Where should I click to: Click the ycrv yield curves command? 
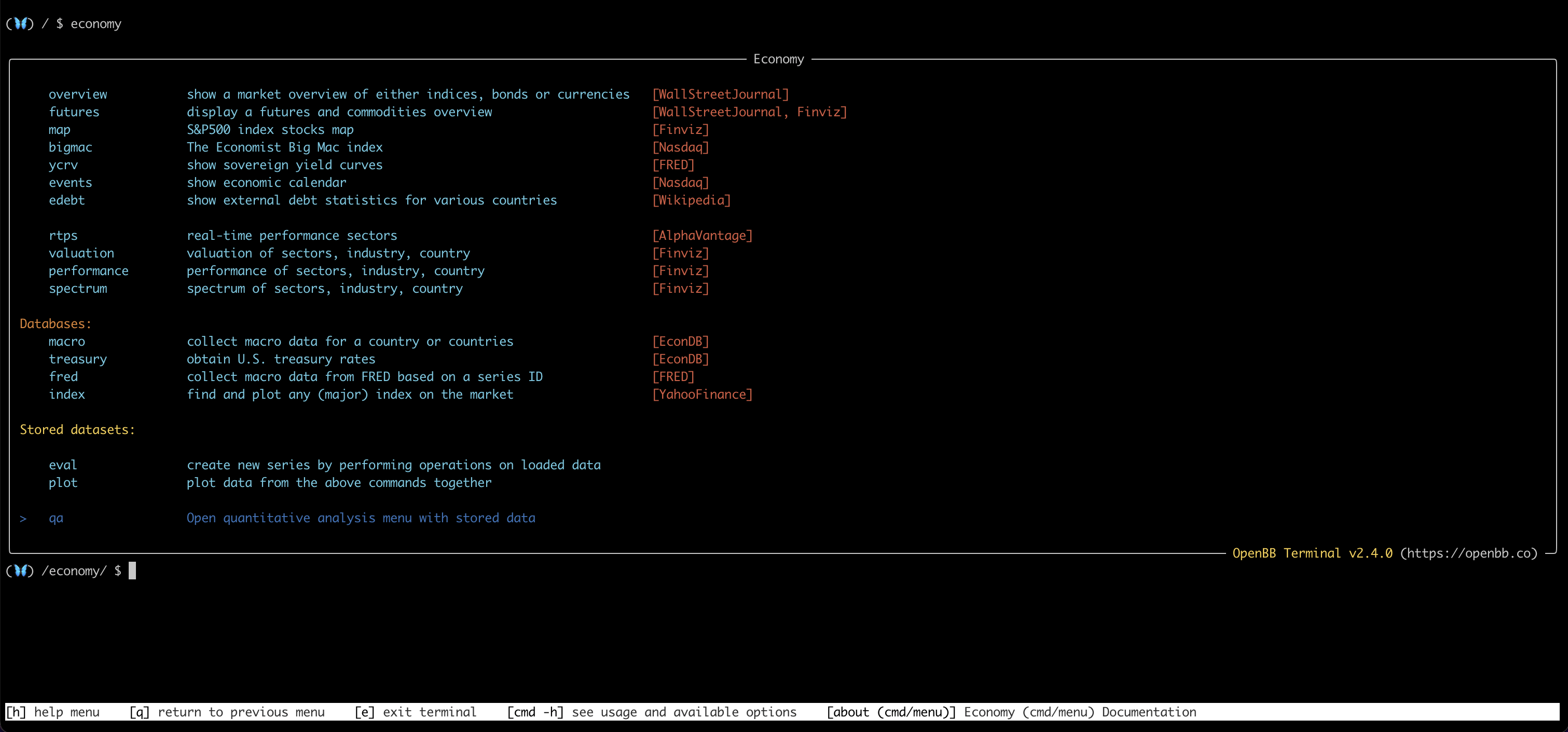(x=63, y=165)
